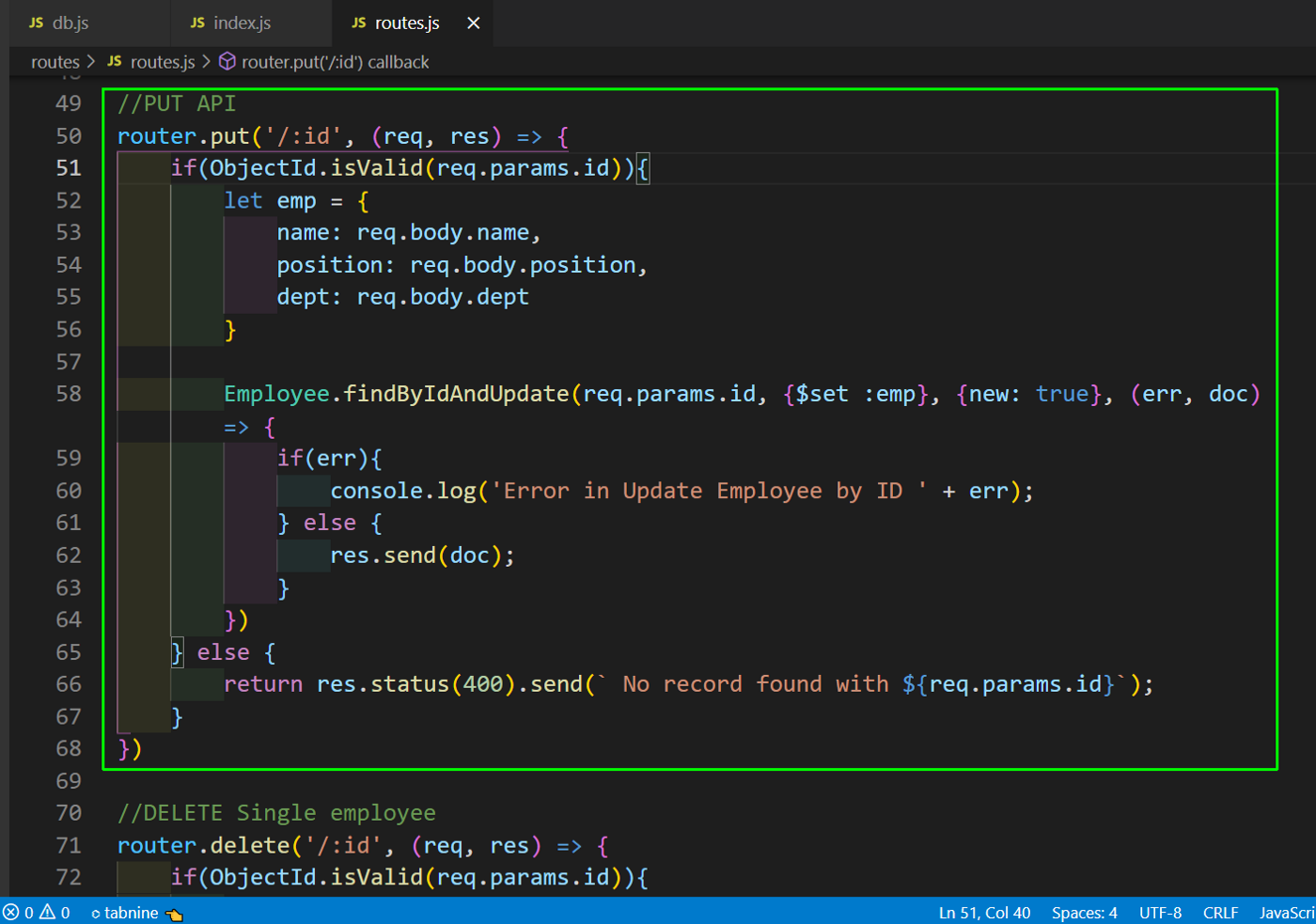Change indentation via Spaces: 4

point(1085,913)
